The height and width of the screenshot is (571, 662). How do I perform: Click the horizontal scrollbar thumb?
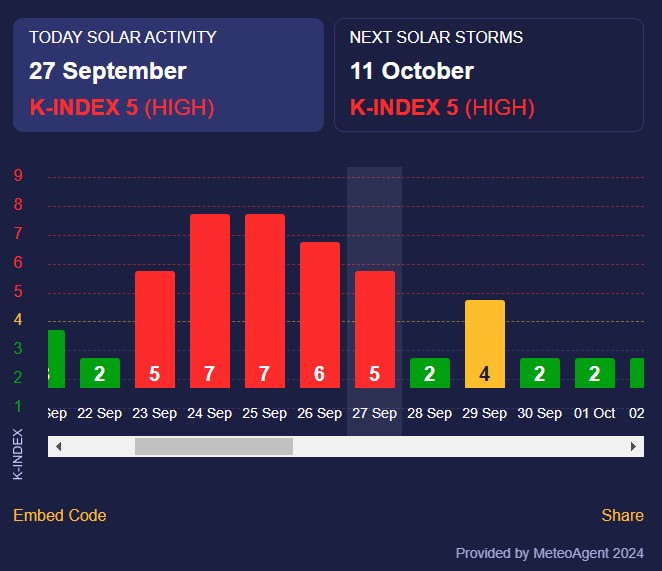pos(213,446)
